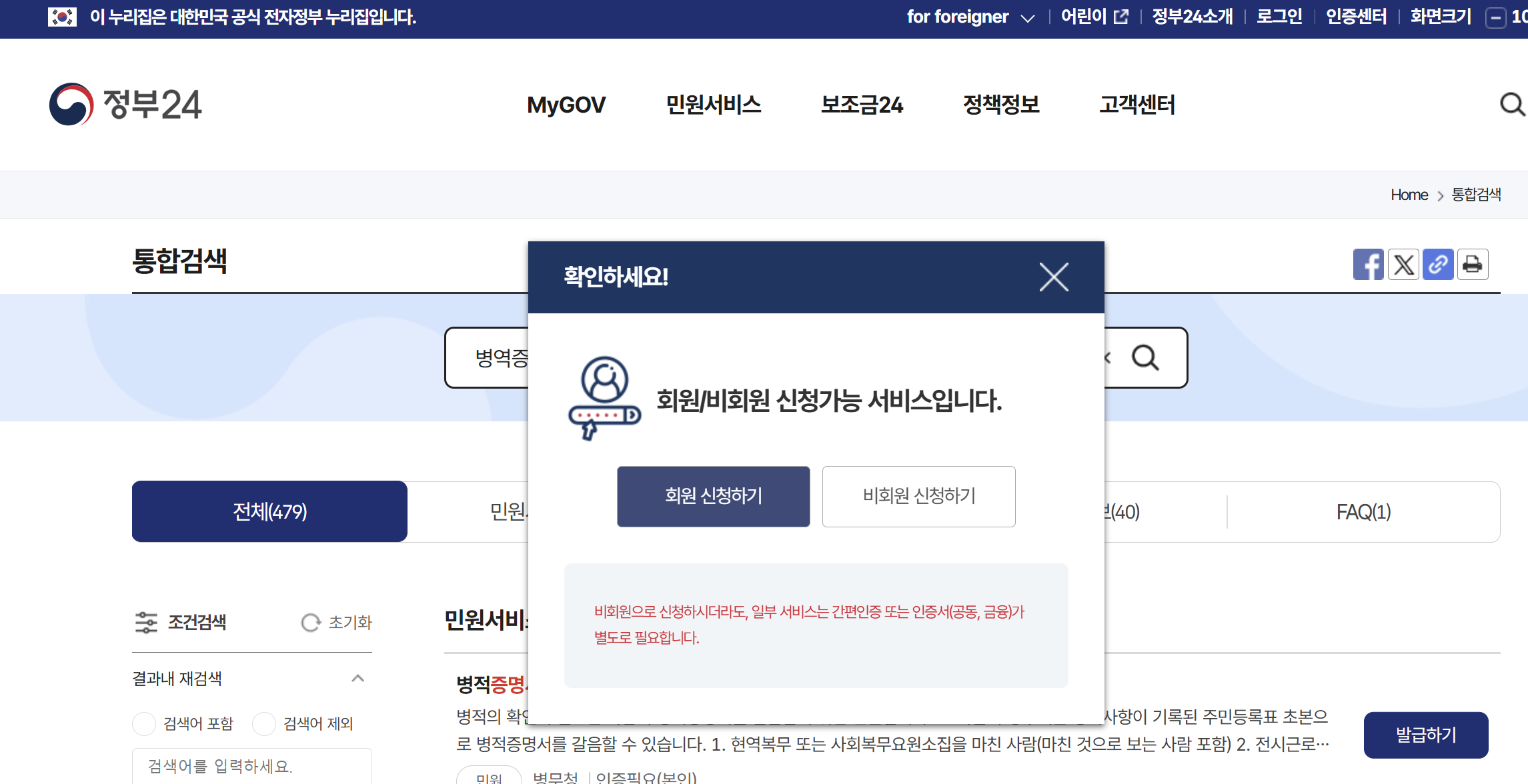1528x784 pixels.
Task: Open the header search magnifier icon
Action: click(x=1511, y=105)
